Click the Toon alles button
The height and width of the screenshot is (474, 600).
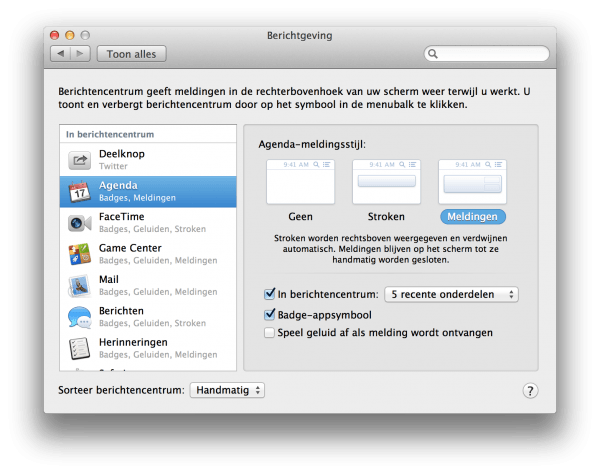[132, 54]
